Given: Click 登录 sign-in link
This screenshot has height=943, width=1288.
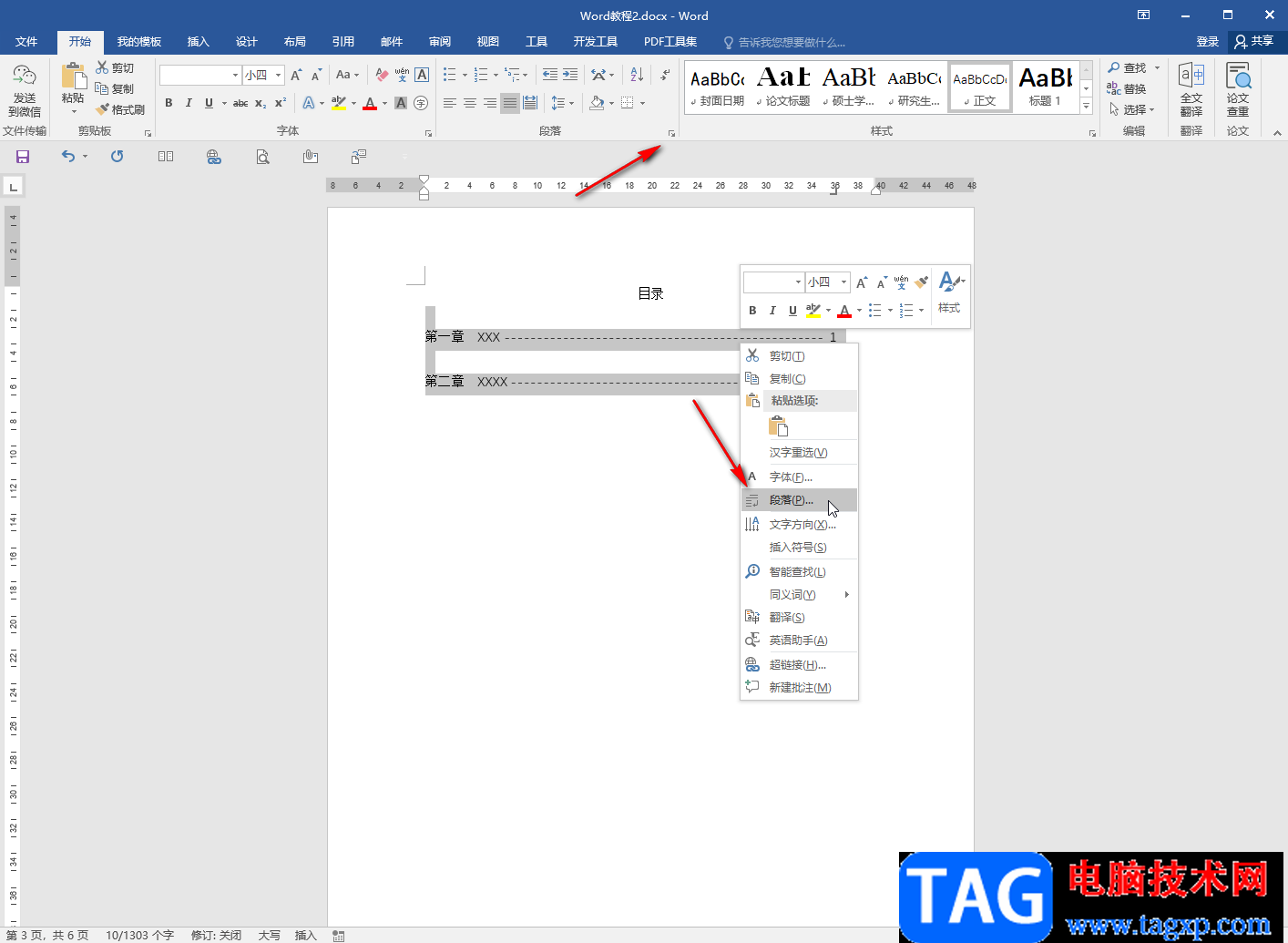Looking at the screenshot, I should [1207, 42].
